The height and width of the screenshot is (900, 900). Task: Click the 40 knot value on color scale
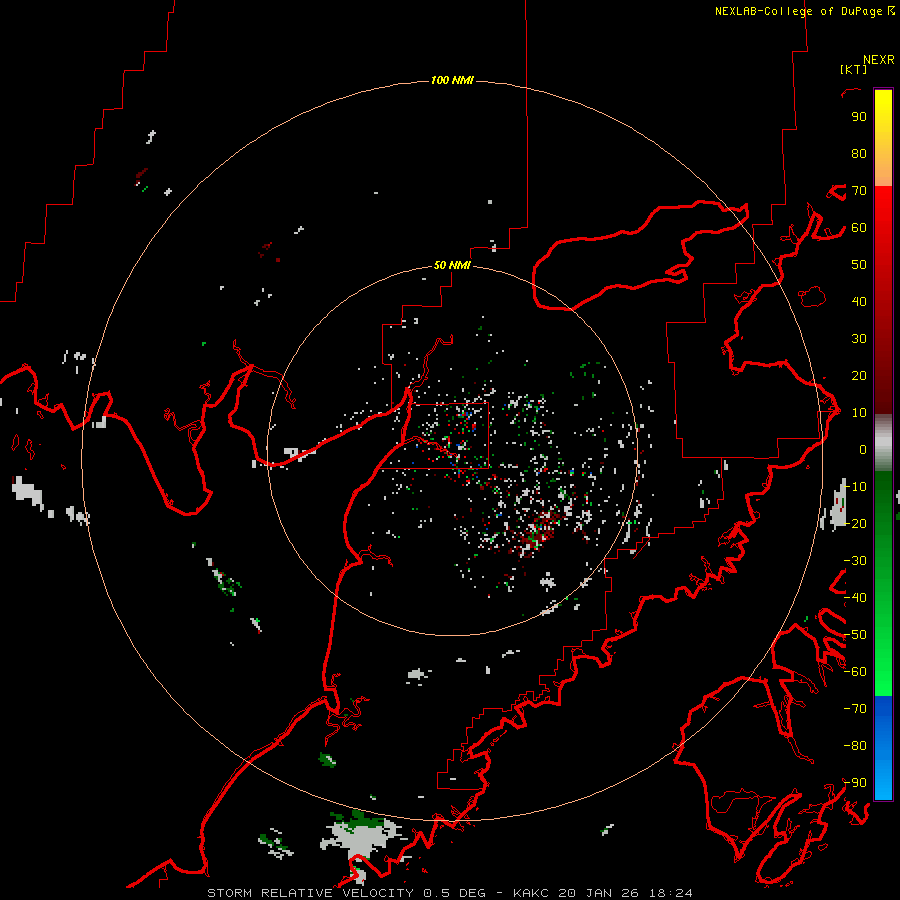(x=859, y=301)
